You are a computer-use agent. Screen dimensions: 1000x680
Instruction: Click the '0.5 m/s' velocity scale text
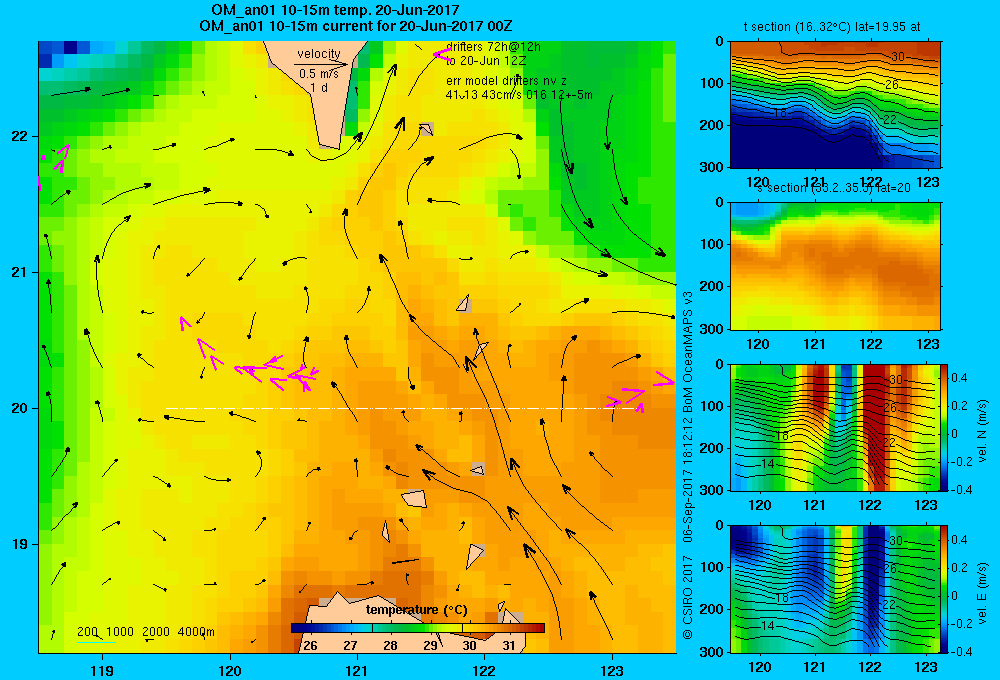click(319, 74)
